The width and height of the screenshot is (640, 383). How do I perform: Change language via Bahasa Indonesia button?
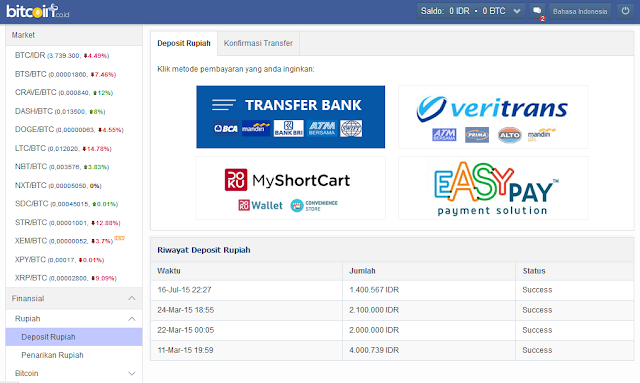pos(580,11)
